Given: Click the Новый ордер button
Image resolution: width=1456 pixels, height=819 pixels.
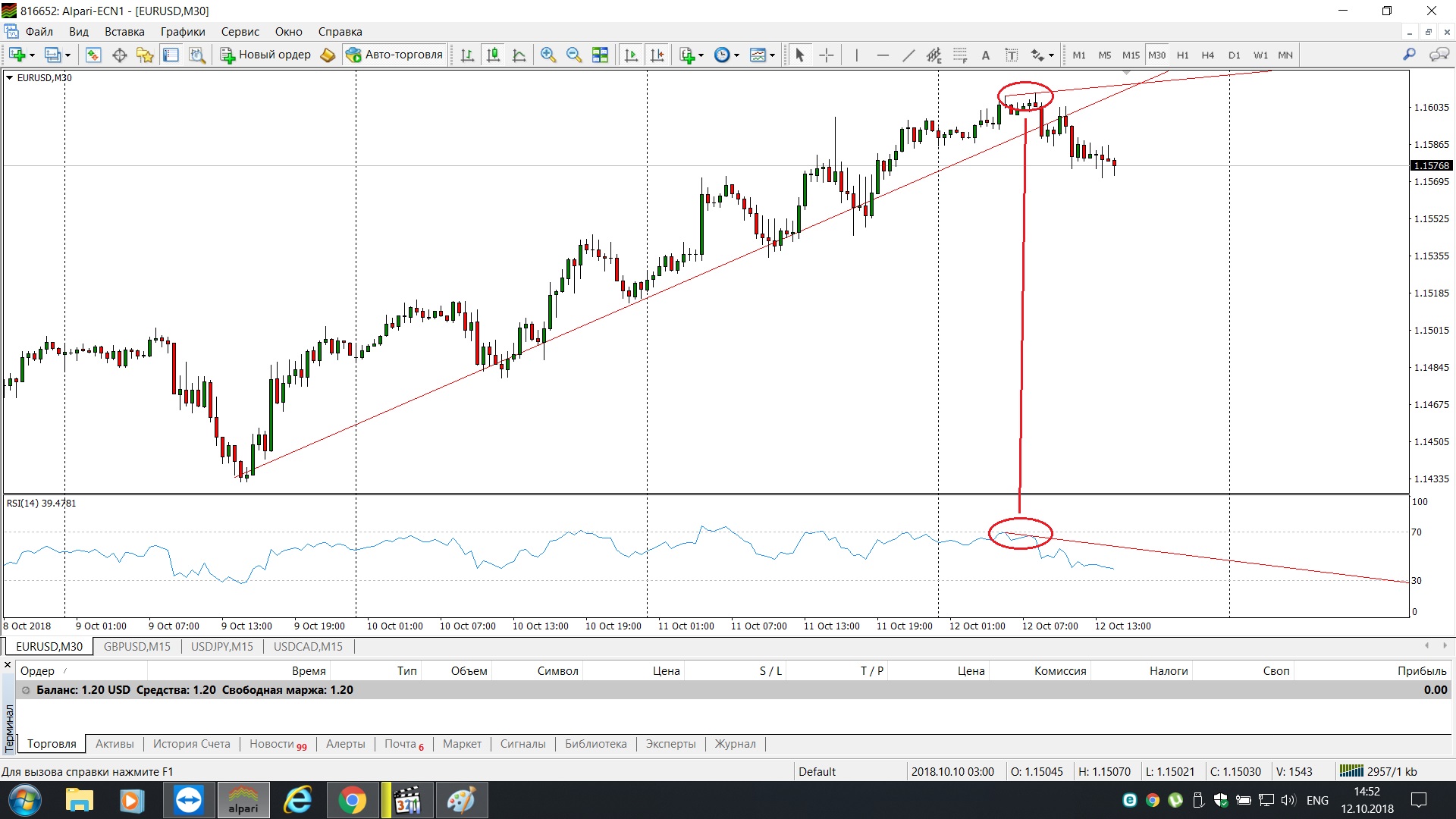Looking at the screenshot, I should (x=265, y=55).
